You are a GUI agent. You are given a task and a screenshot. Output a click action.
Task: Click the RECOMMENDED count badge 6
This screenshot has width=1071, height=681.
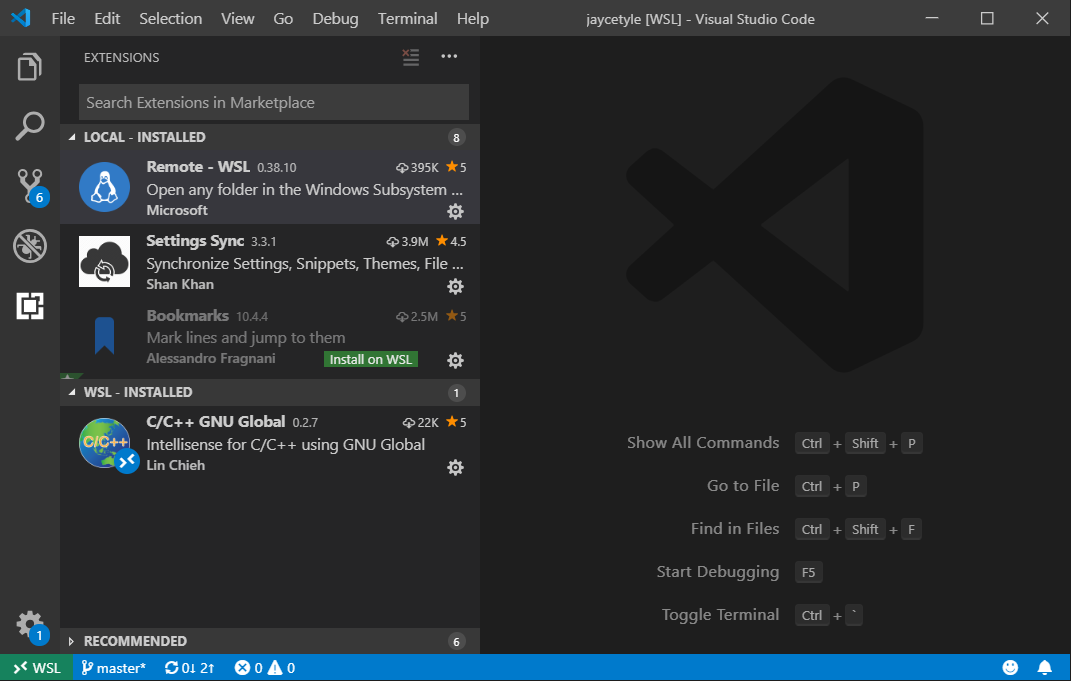tap(456, 641)
